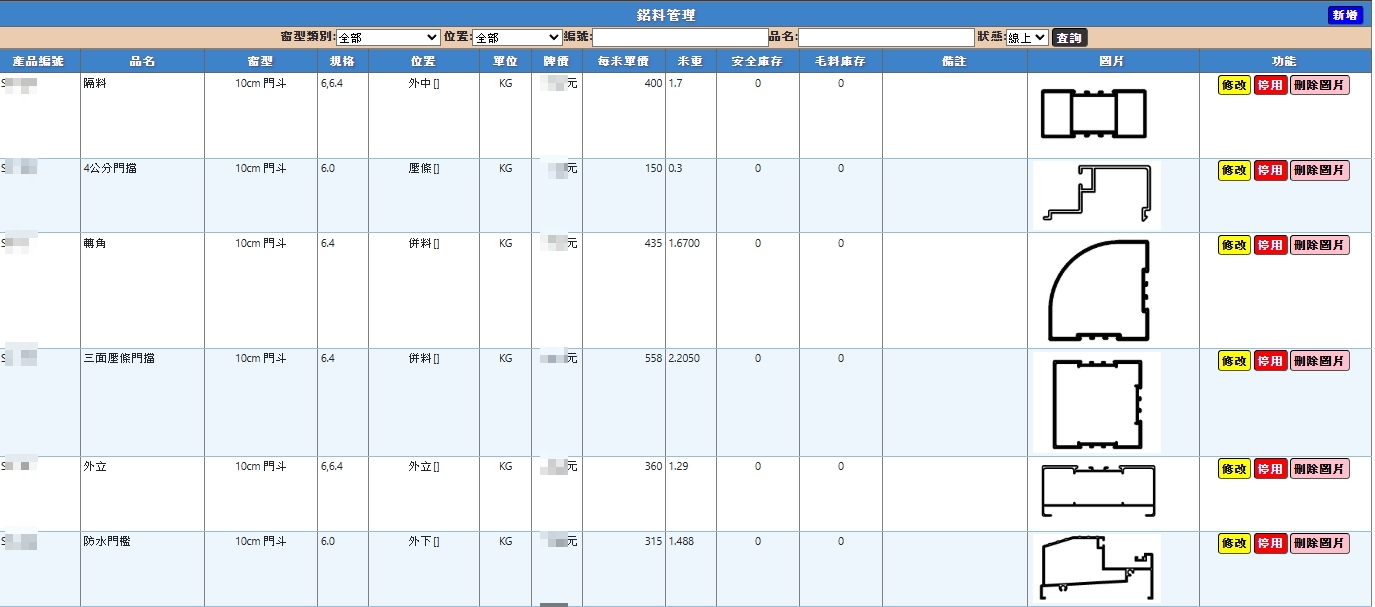Screen dimensions: 1375x607
Task: Focus the 編號 input field
Action: pyautogui.click(x=679, y=37)
